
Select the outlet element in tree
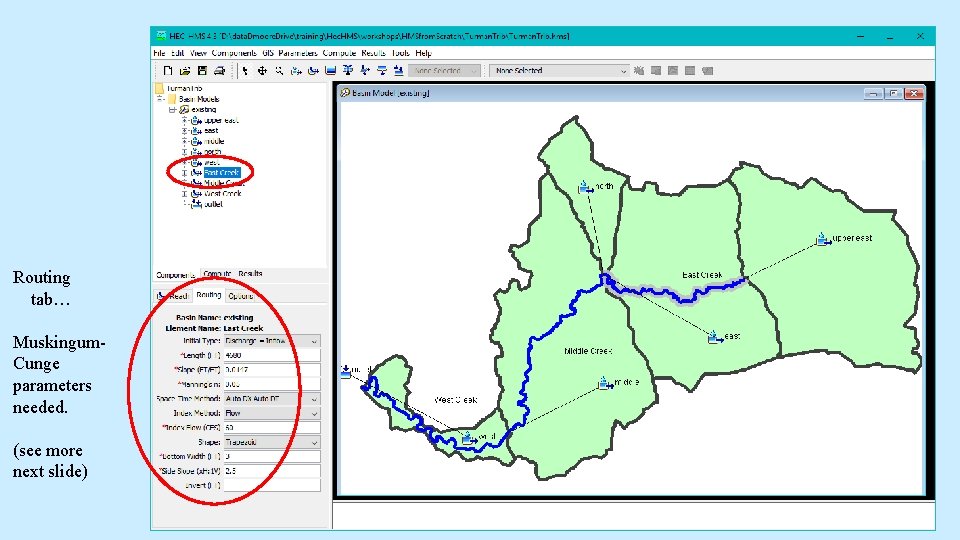click(x=212, y=204)
